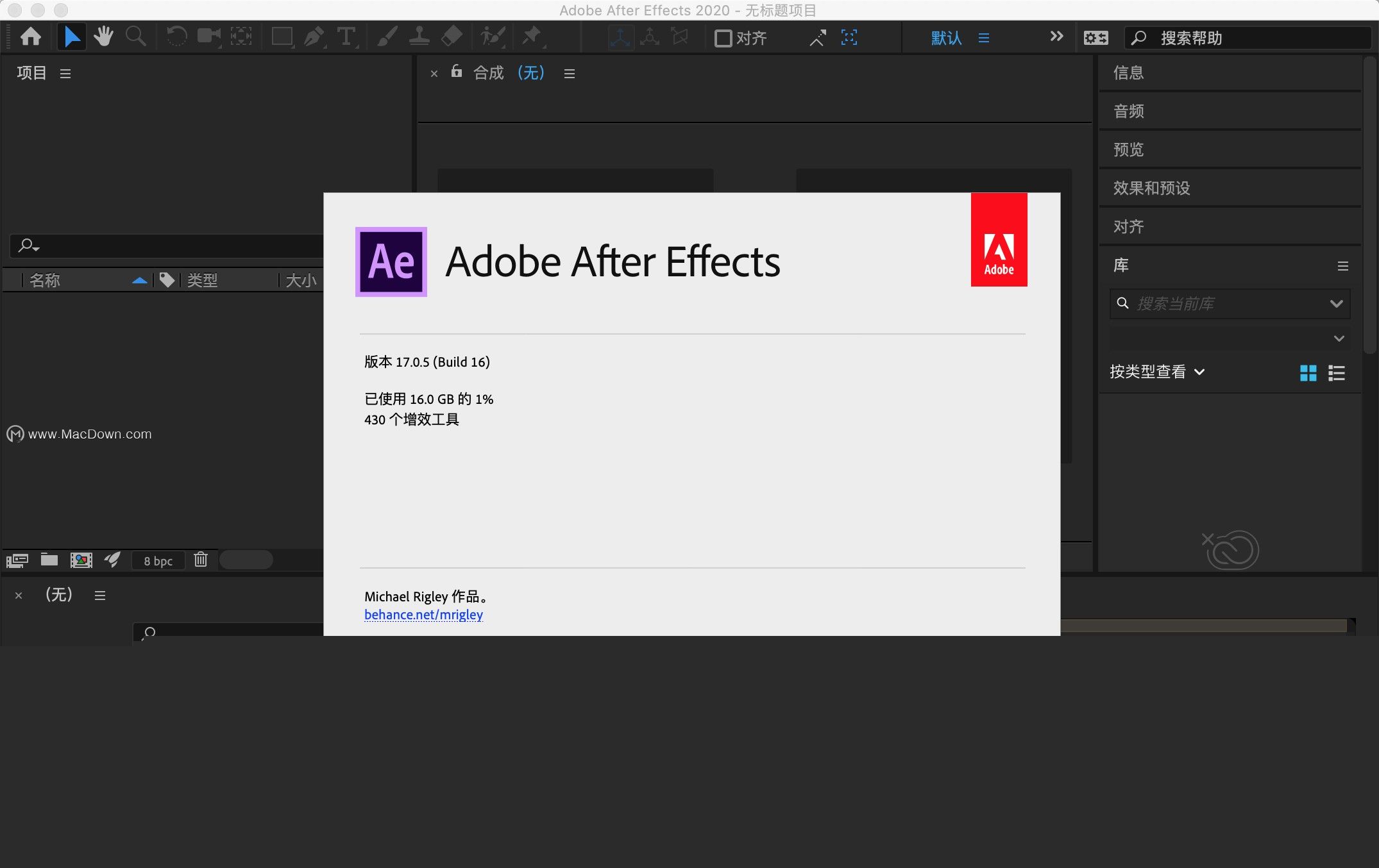1379x868 pixels.
Task: Select the Zoom magnifier tool
Action: point(135,37)
